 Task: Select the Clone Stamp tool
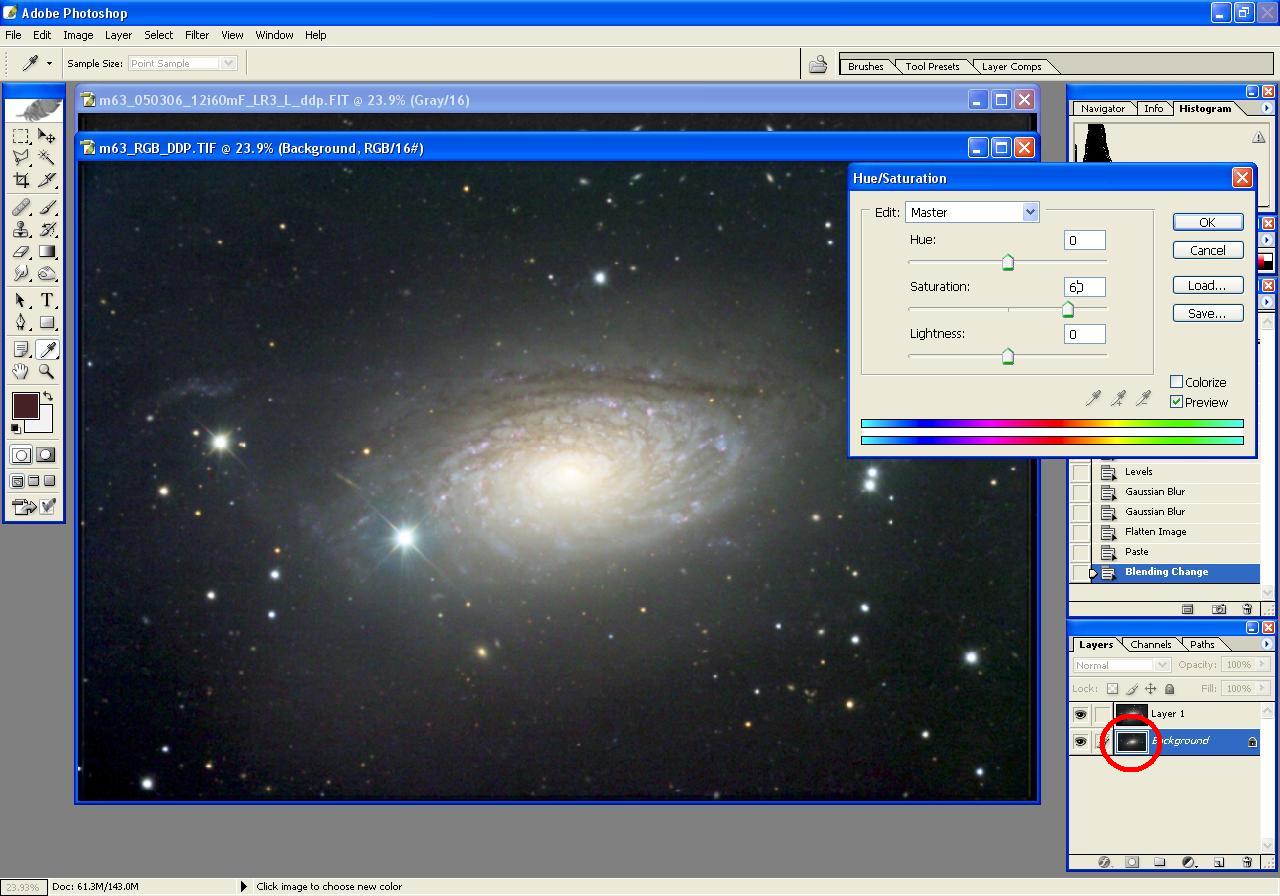pos(21,229)
